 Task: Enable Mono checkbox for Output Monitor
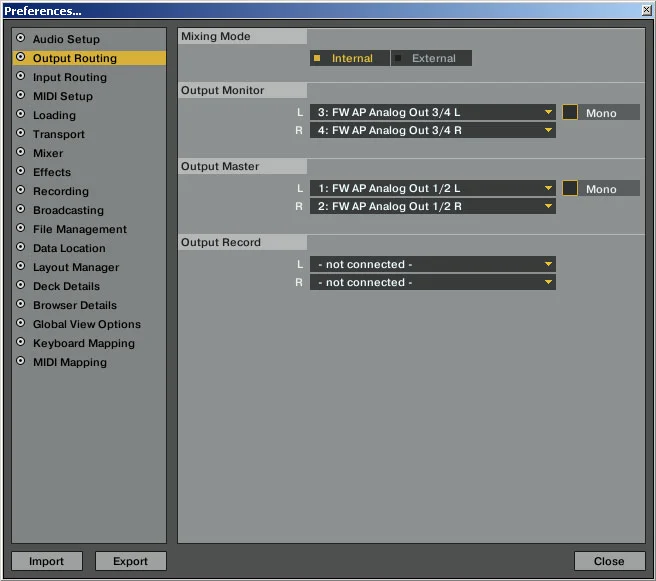pos(570,113)
